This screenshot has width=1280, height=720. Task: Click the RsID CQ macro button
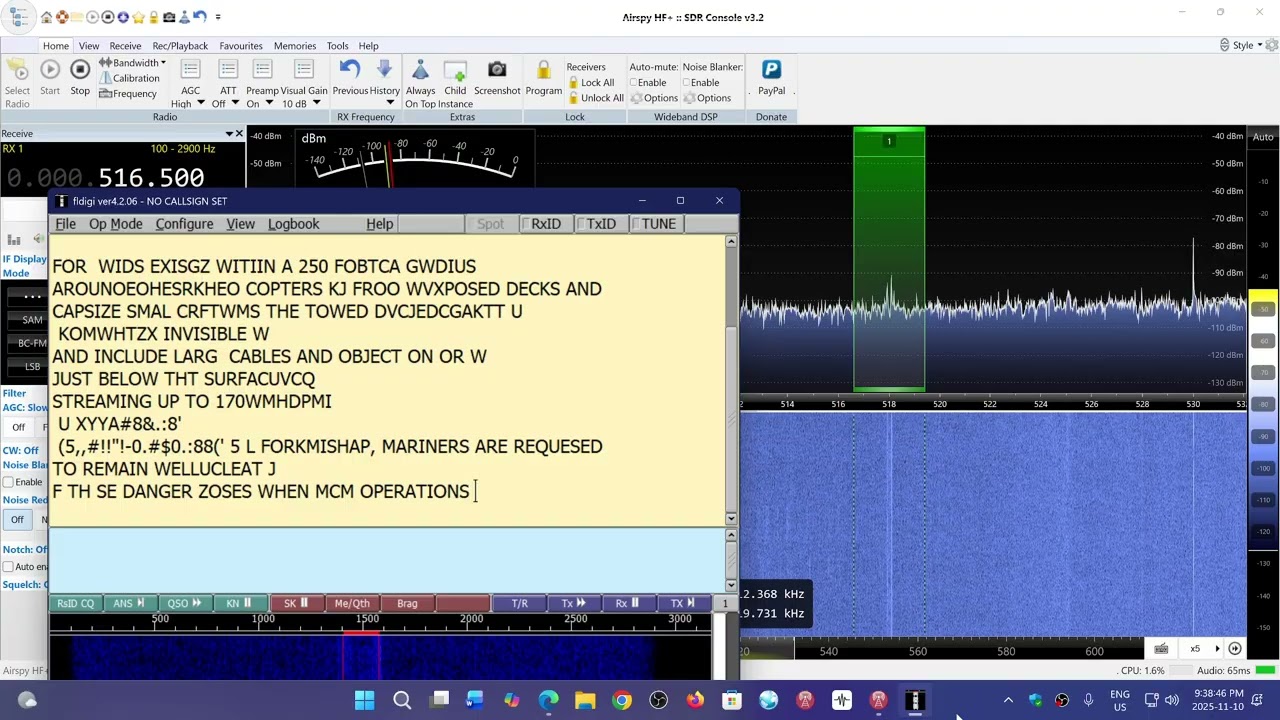[x=76, y=603]
